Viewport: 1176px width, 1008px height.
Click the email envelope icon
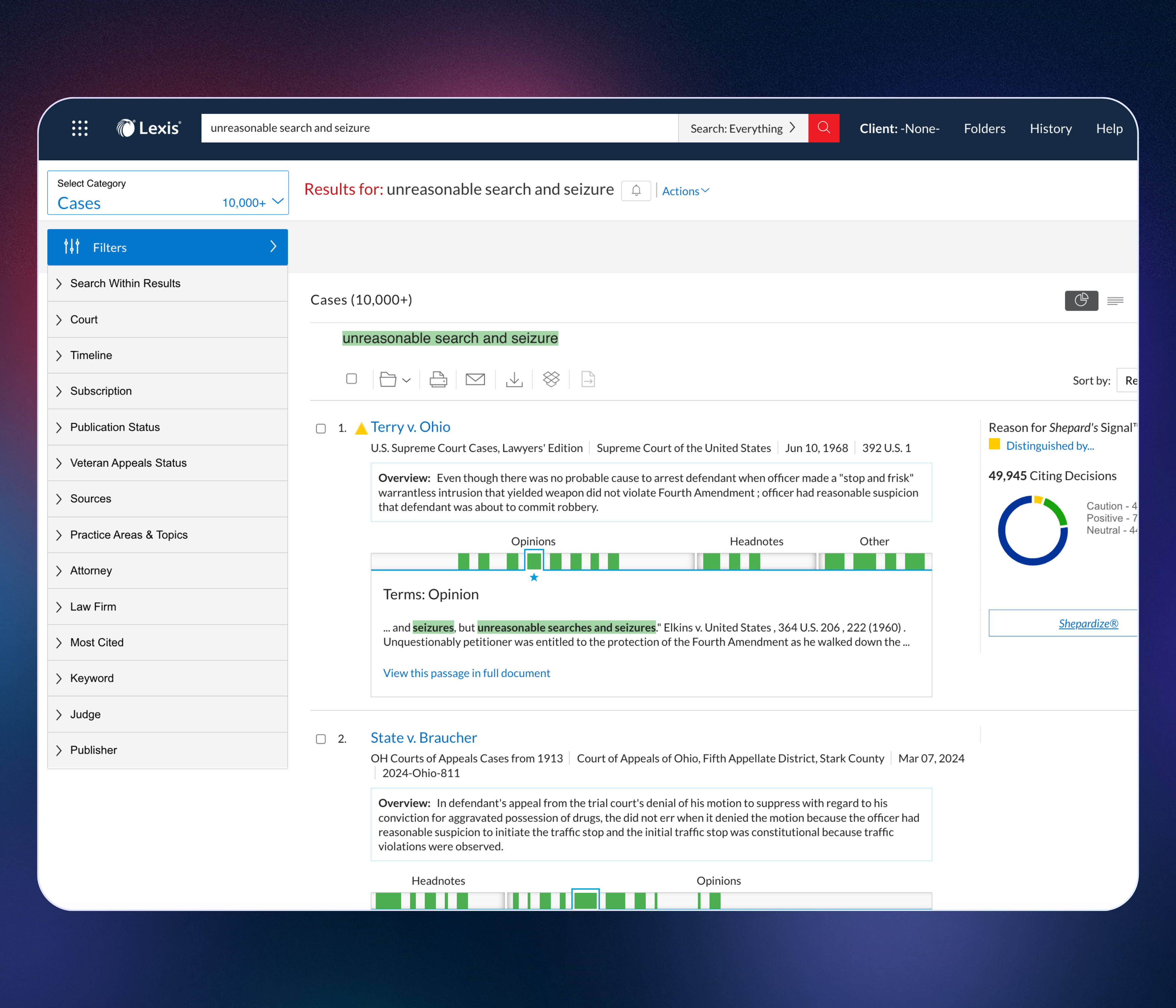(475, 379)
